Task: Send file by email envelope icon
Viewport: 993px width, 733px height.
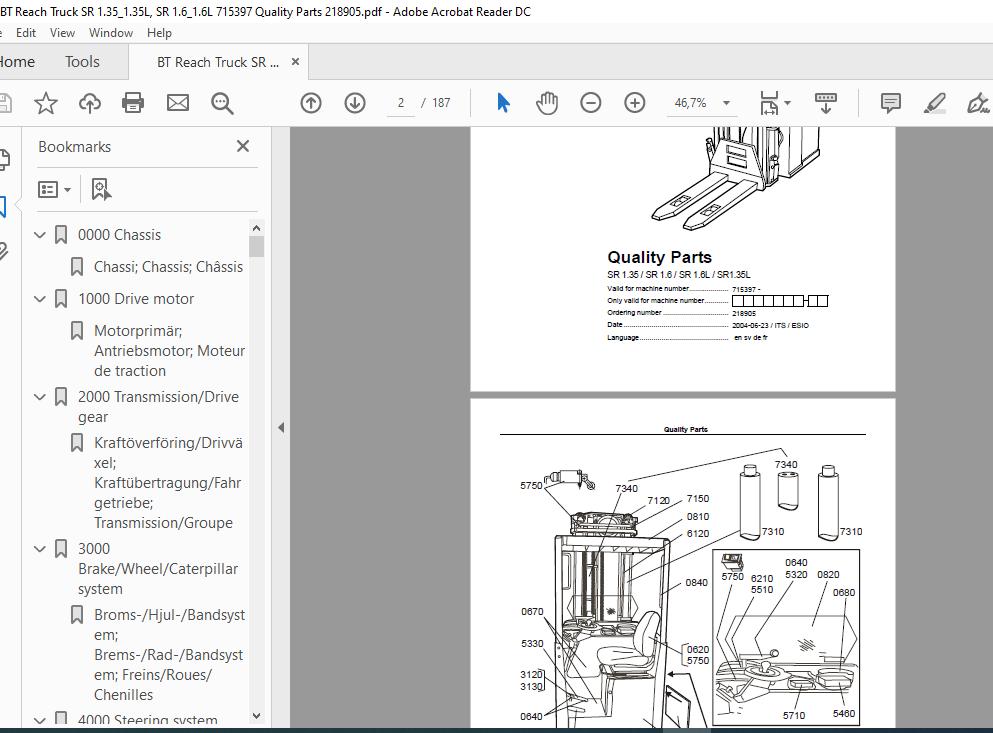Action: pos(178,103)
